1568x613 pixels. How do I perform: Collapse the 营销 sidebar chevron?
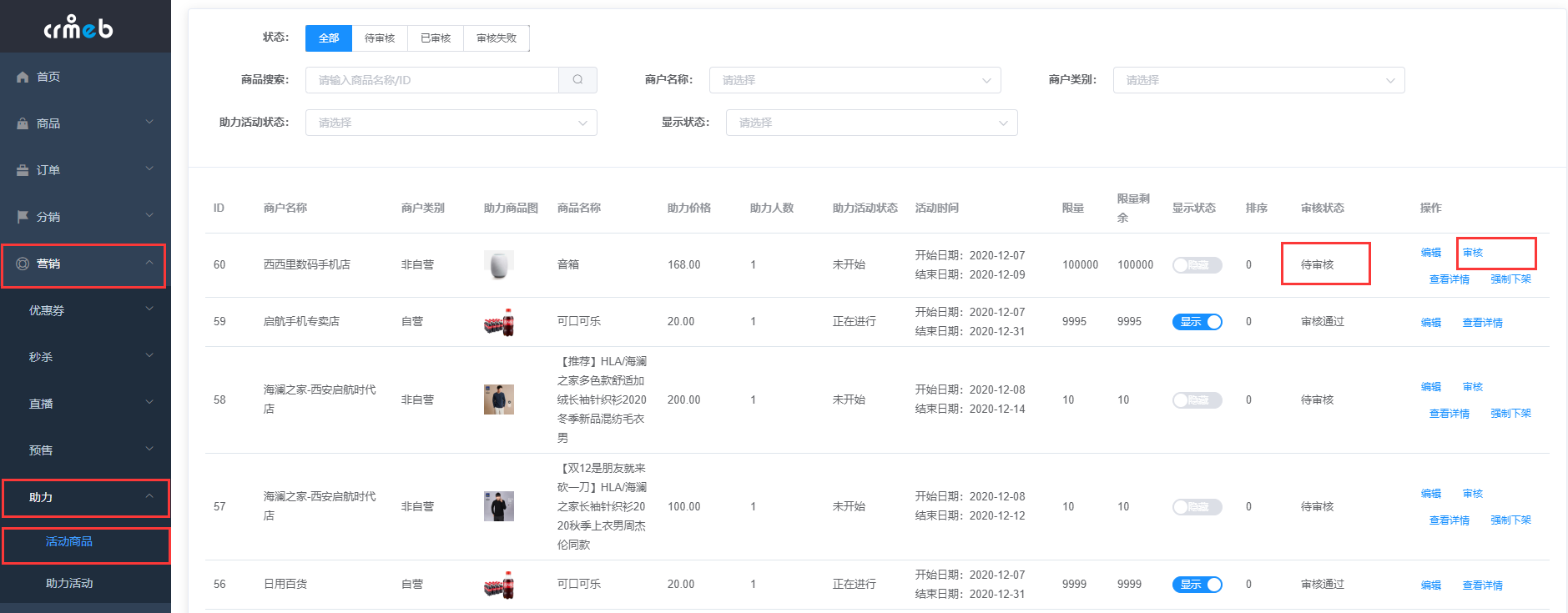[149, 262]
